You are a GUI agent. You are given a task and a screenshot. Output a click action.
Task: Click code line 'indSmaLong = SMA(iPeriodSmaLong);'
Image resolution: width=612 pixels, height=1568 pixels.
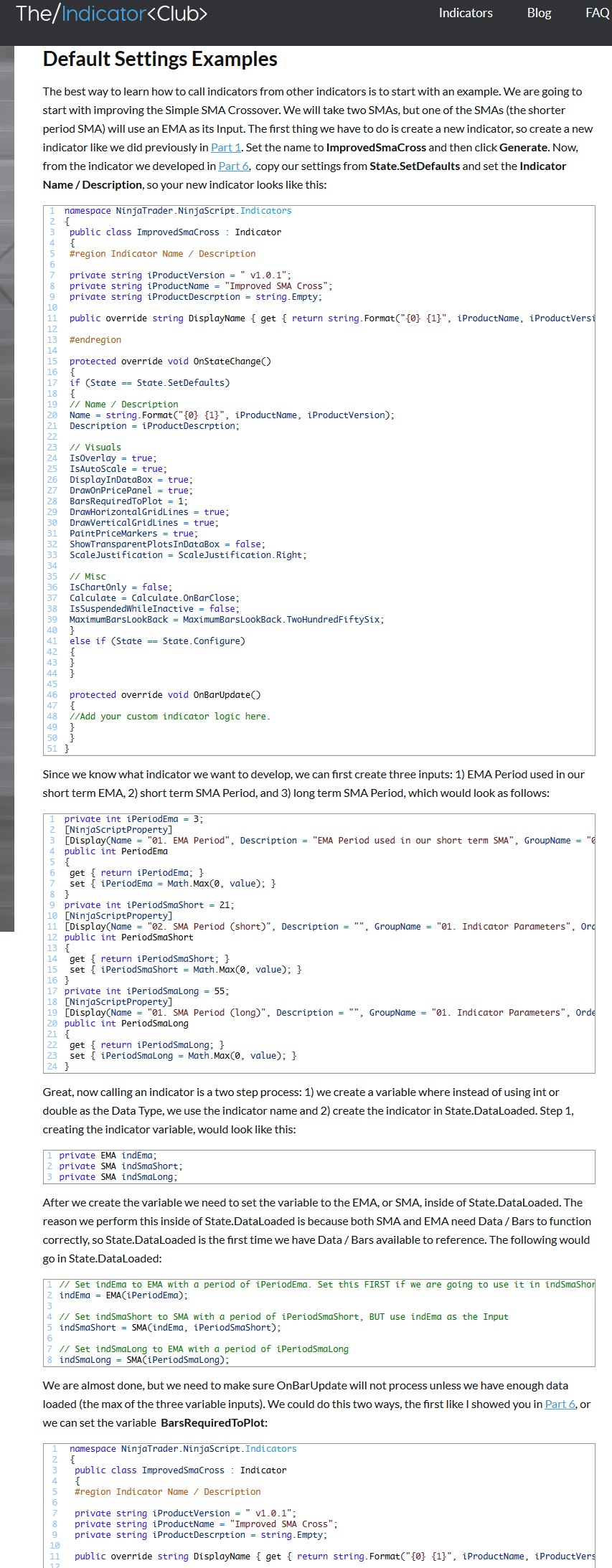(x=144, y=1360)
